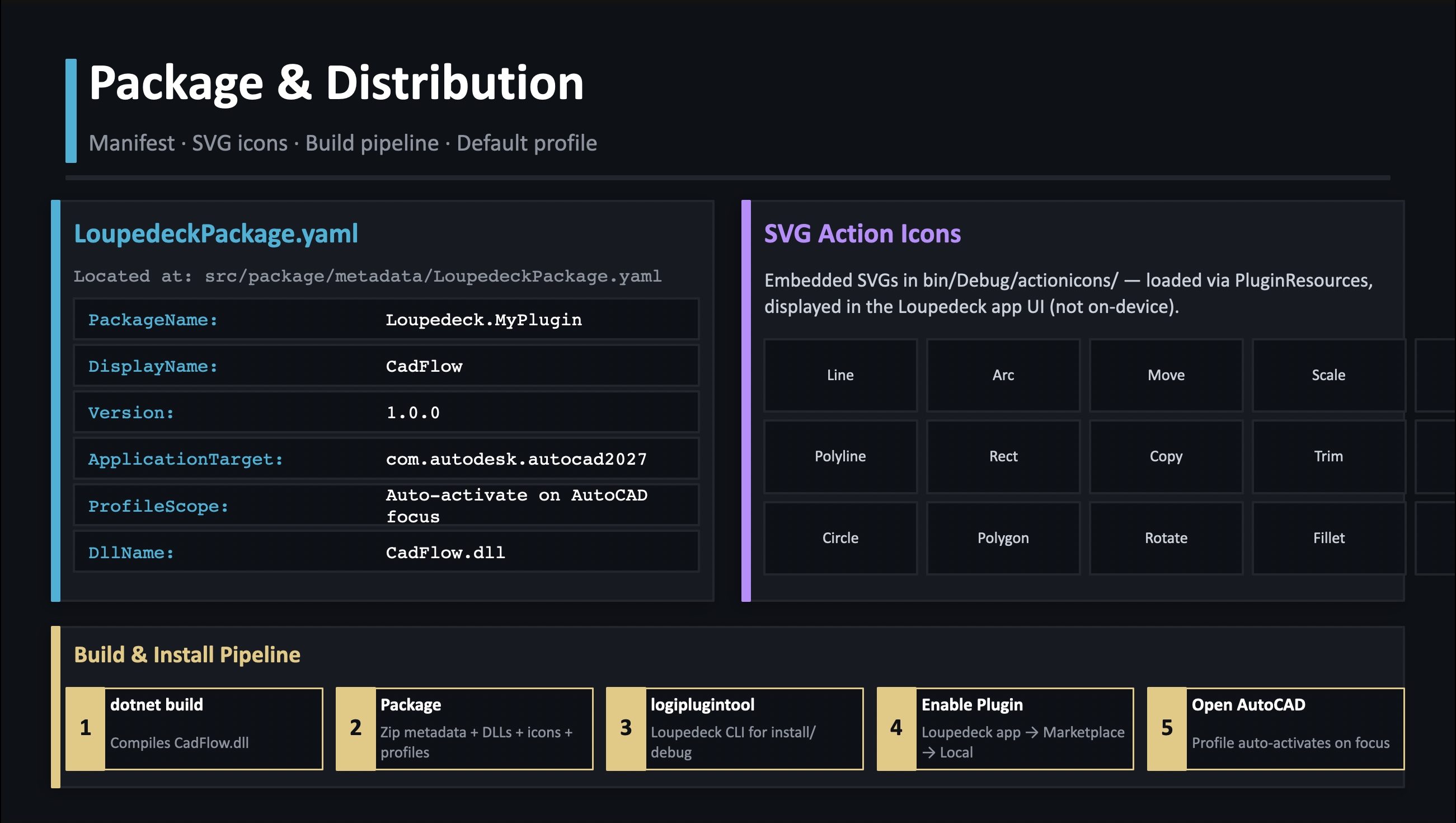Select the Arc icon tile
1456x823 pixels.
click(1003, 375)
